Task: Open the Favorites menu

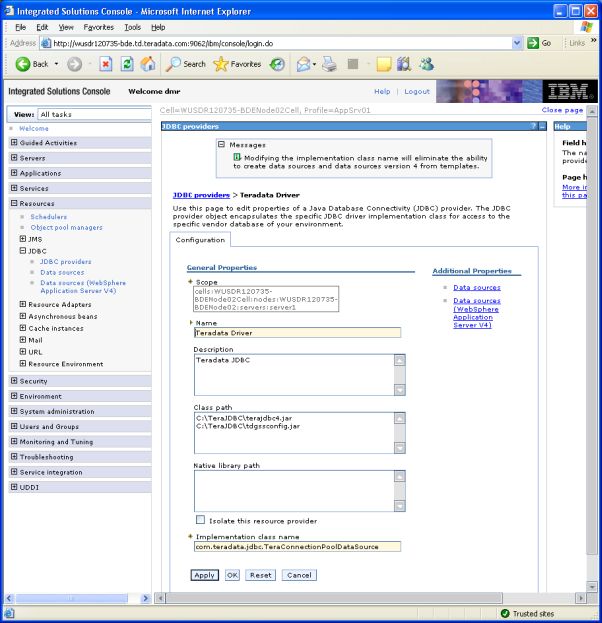Action: (99, 27)
